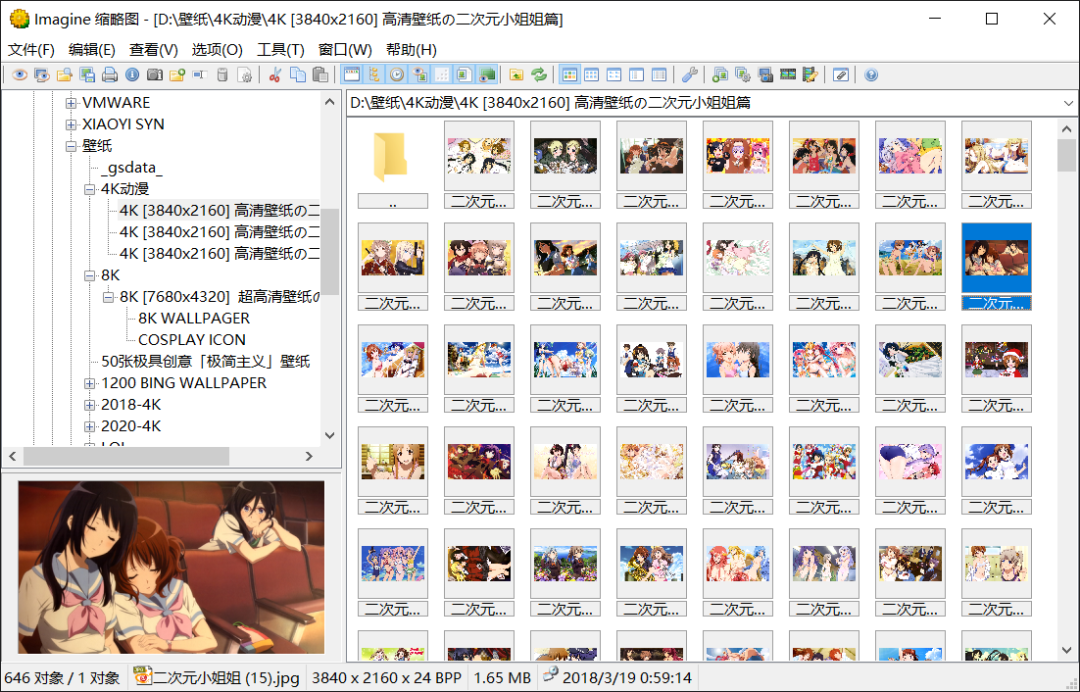Click the folder tree scrollbar up arrow
Viewport: 1080px width, 692px height.
329,103
